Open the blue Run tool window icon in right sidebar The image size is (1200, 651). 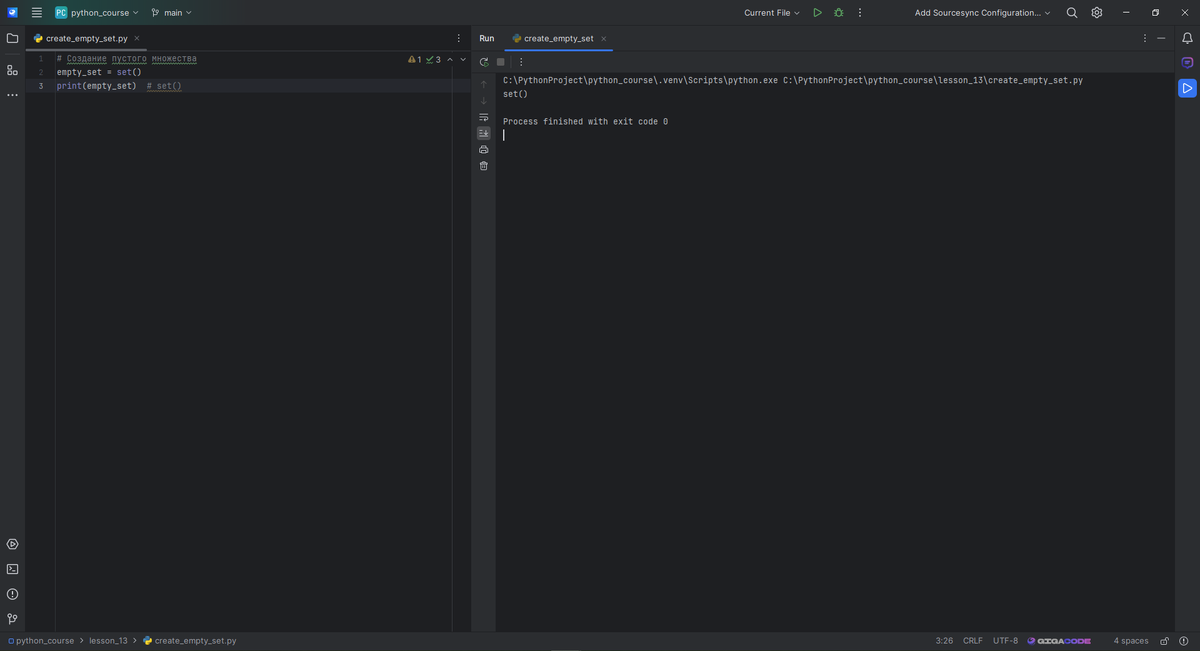click(x=1187, y=88)
